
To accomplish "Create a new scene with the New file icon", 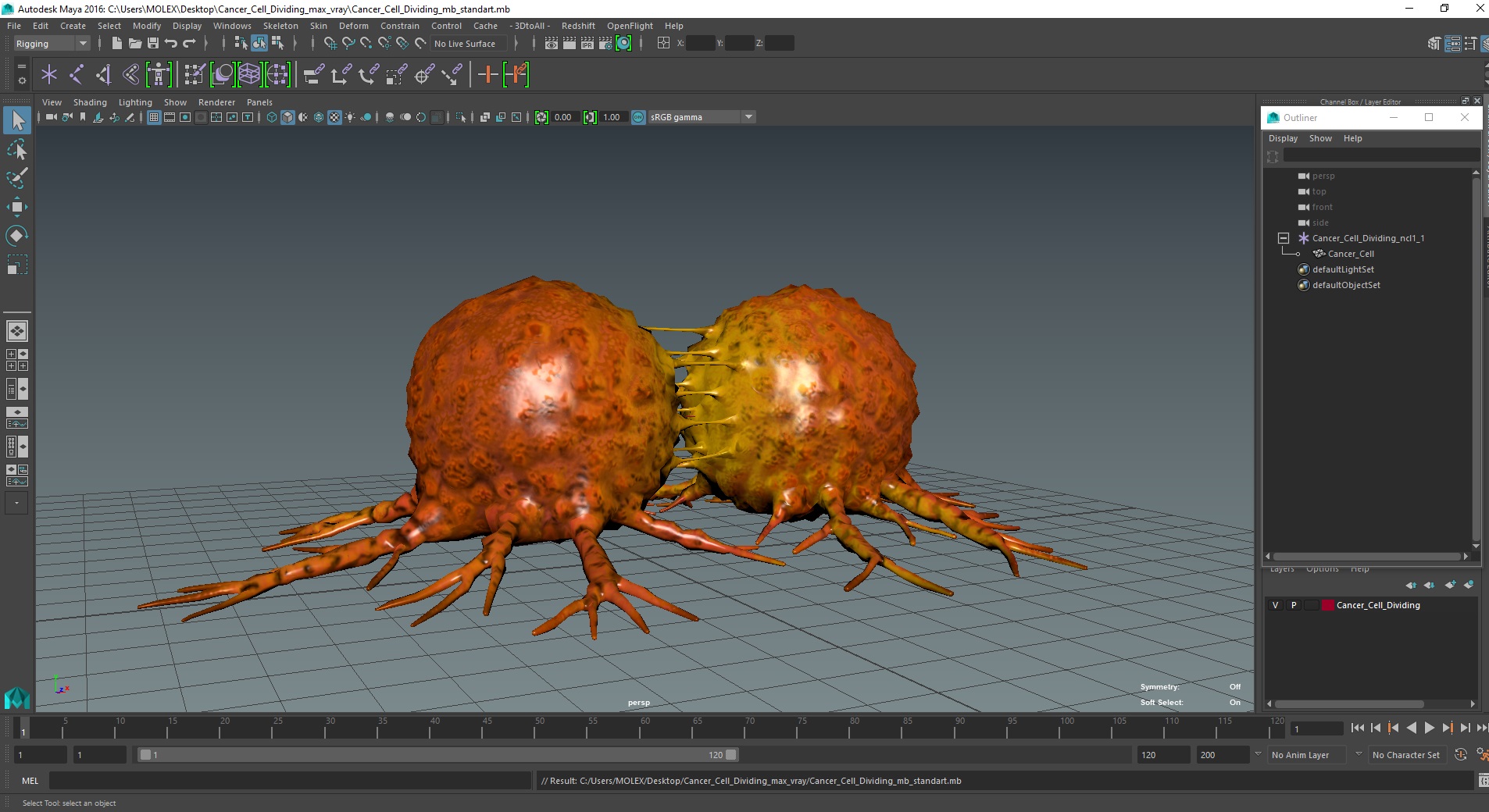I will [x=116, y=44].
